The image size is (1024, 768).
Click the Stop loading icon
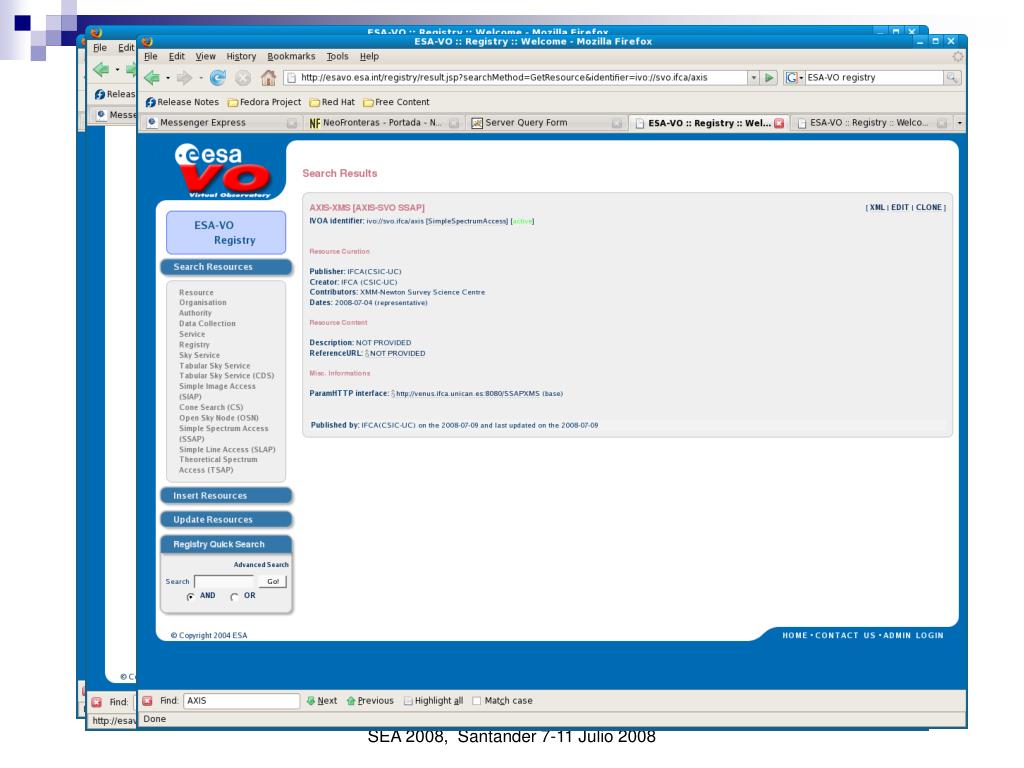(243, 78)
